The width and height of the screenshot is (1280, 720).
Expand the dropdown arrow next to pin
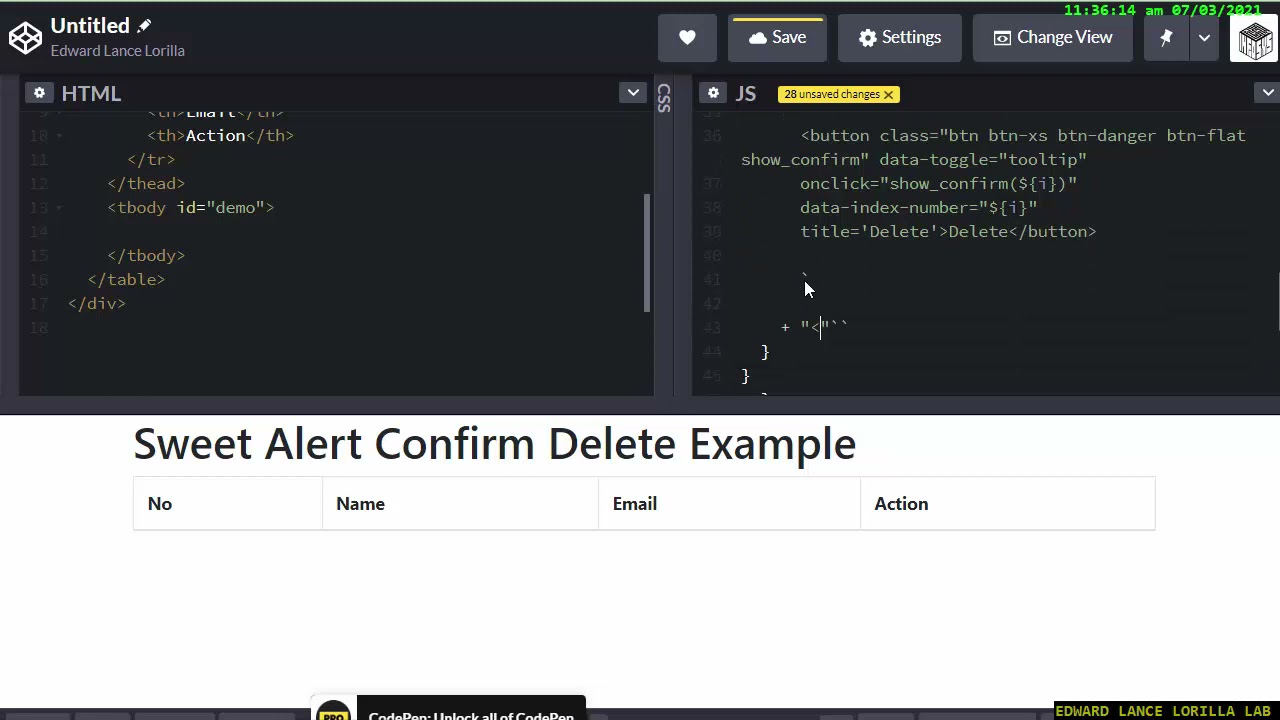tap(1204, 38)
